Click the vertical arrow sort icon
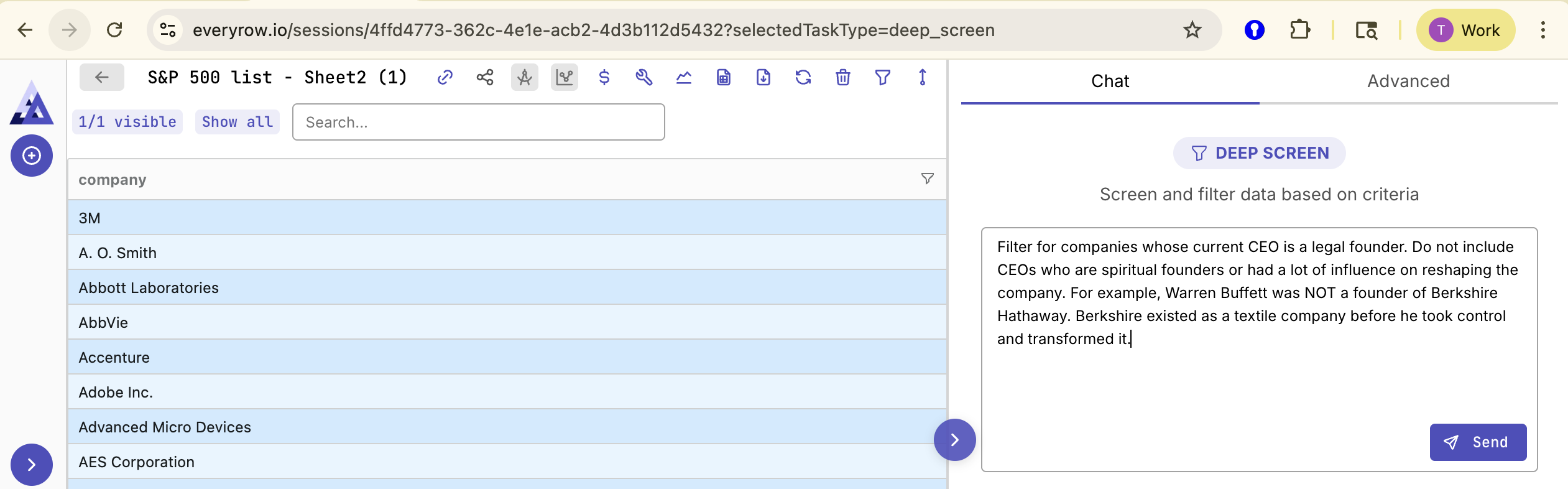The height and width of the screenshot is (489, 1568). pos(923,78)
